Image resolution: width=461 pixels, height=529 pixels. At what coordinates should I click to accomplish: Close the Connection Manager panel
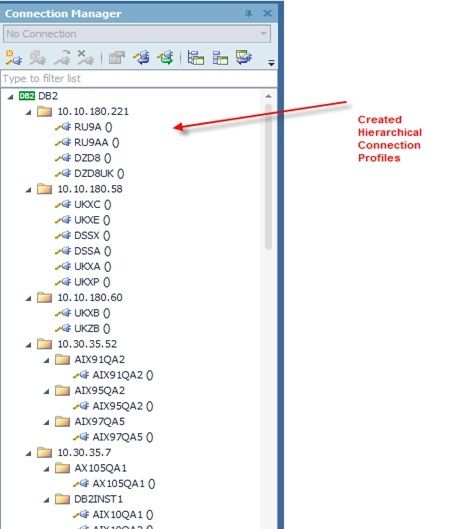tap(267, 13)
